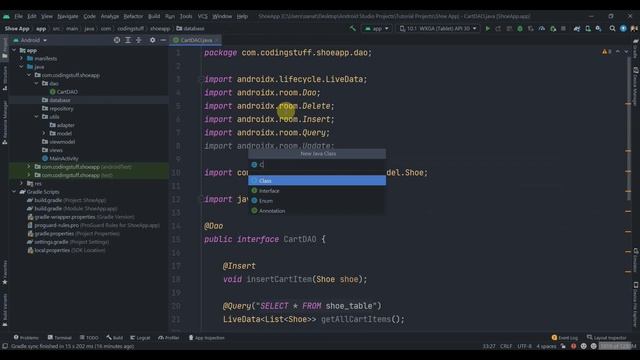Open the Tools menu

(186, 16)
